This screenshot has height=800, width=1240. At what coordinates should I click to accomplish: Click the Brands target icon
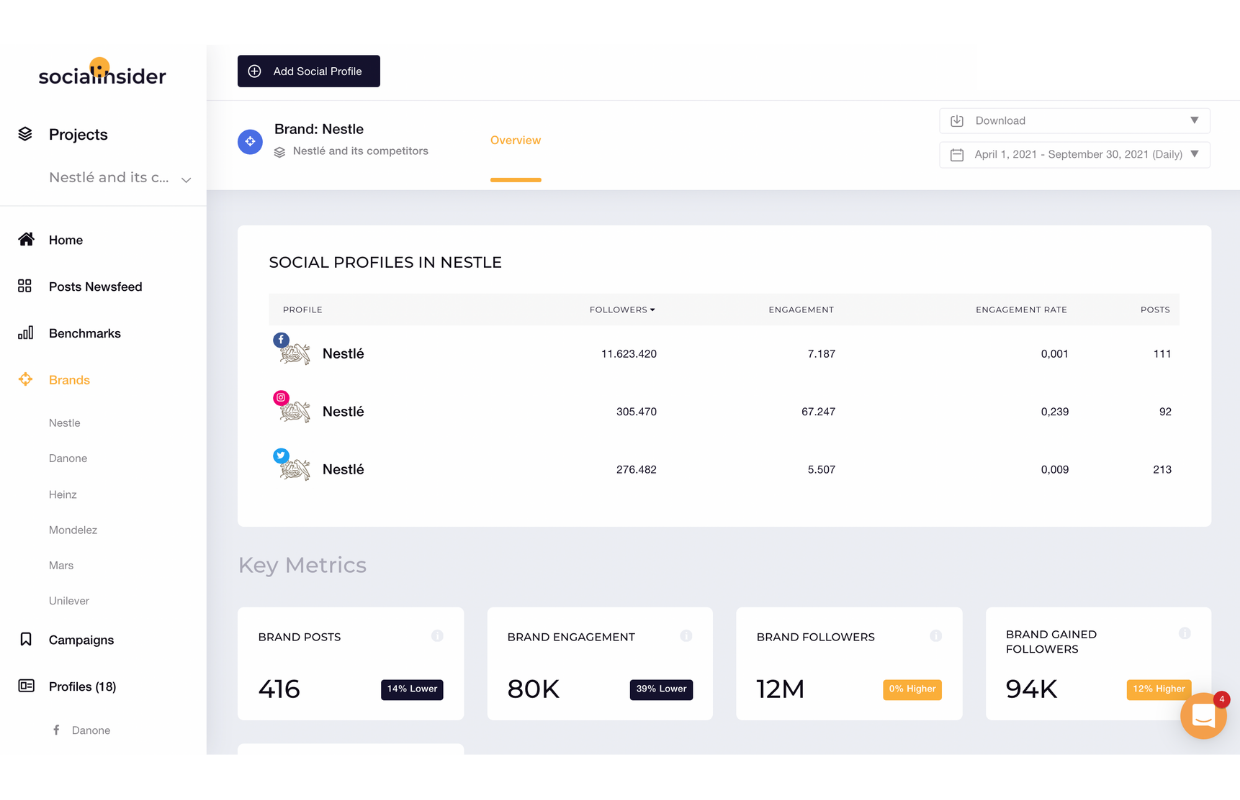26,380
